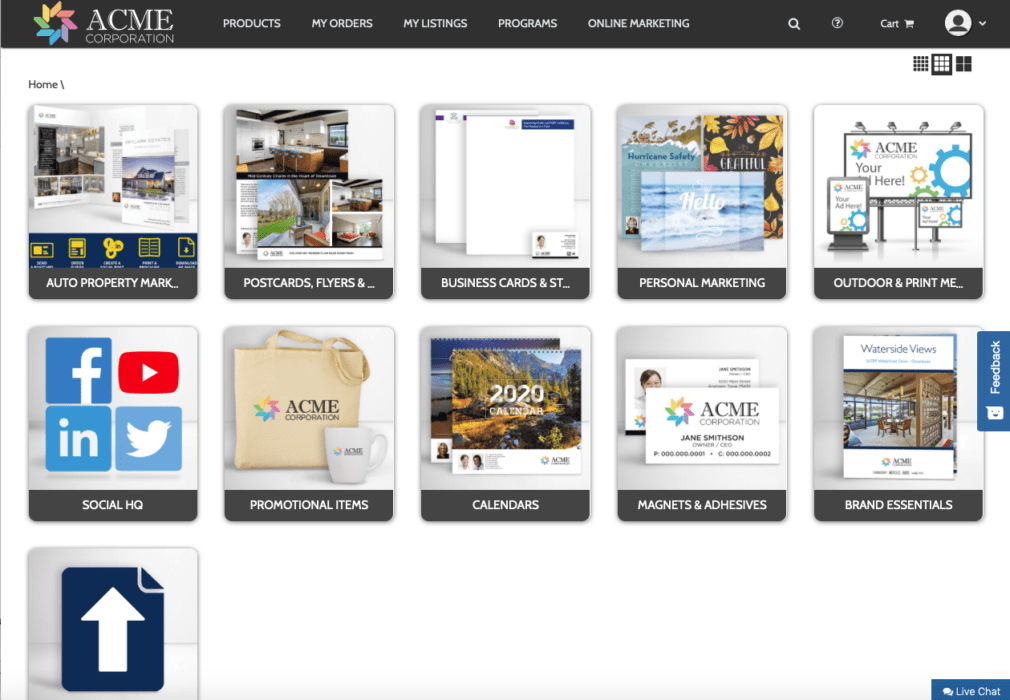Click the Help question mark icon
Viewport: 1010px width, 700px height.
click(837, 23)
